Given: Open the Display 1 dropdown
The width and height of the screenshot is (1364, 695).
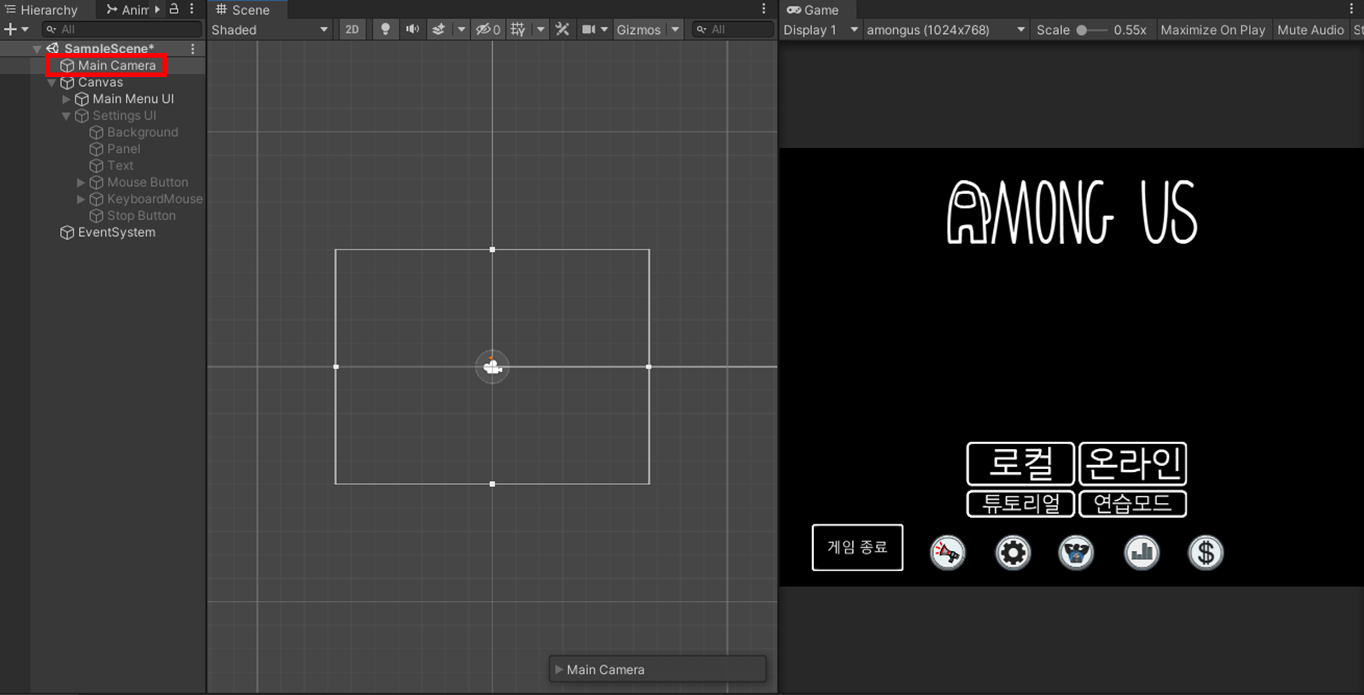Looking at the screenshot, I should [820, 30].
